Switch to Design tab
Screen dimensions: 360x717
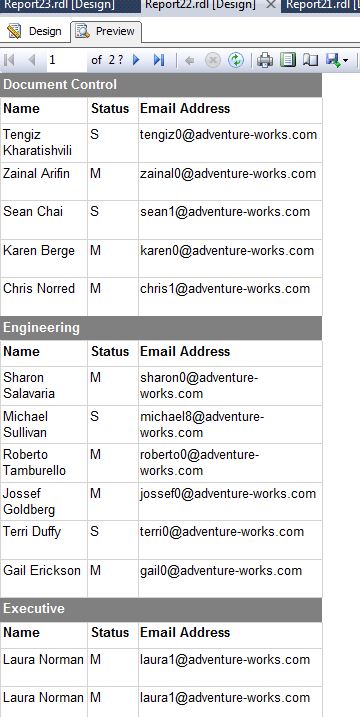35,32
